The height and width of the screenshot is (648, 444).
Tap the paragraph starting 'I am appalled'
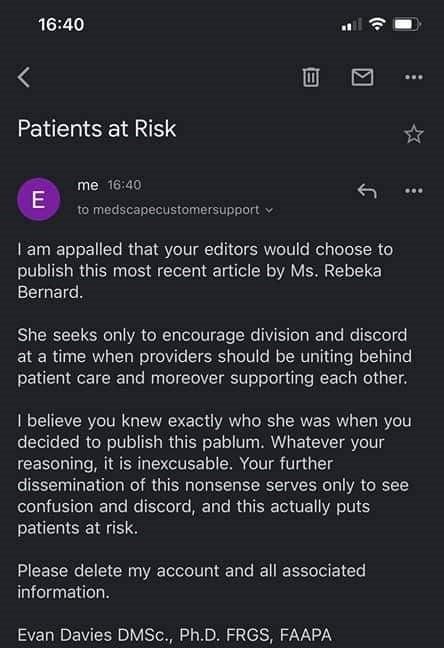coord(205,271)
